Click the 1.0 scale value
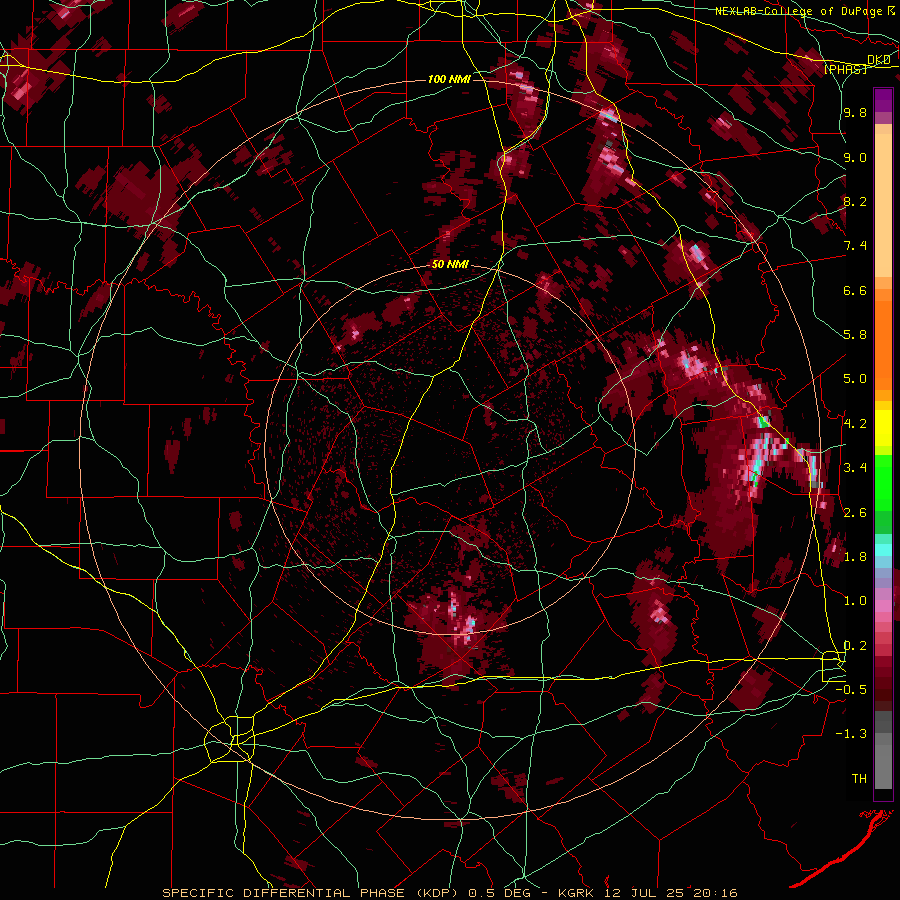Screen dimensions: 900x900 click(x=855, y=601)
